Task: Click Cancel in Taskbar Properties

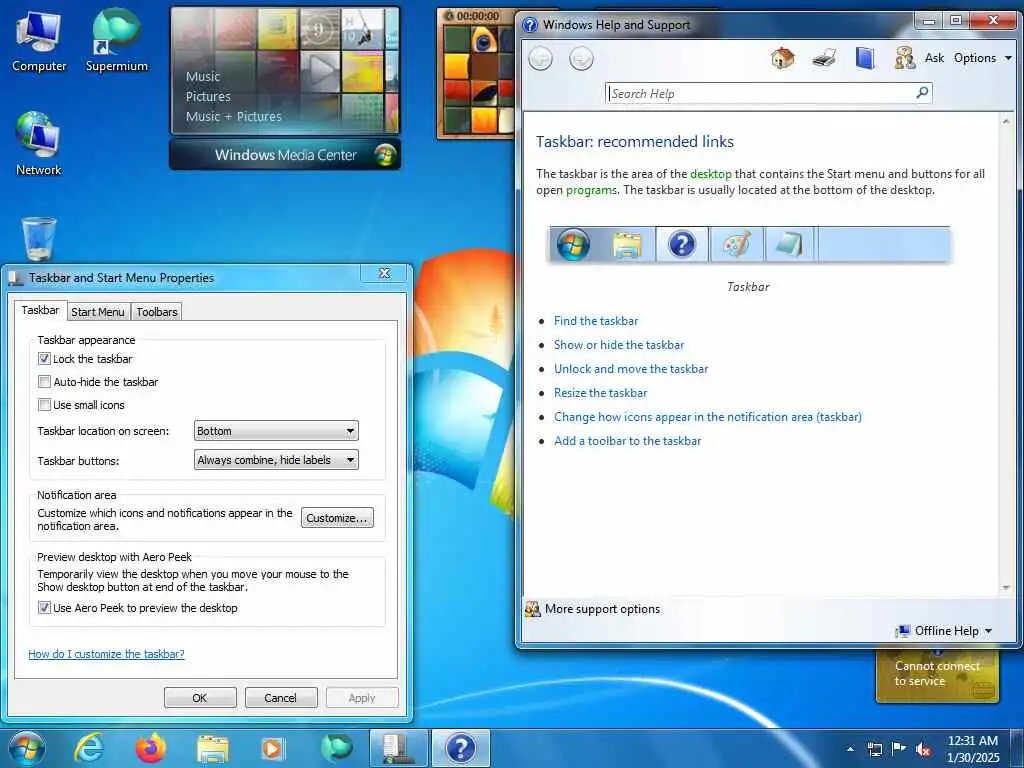Action: [x=280, y=697]
